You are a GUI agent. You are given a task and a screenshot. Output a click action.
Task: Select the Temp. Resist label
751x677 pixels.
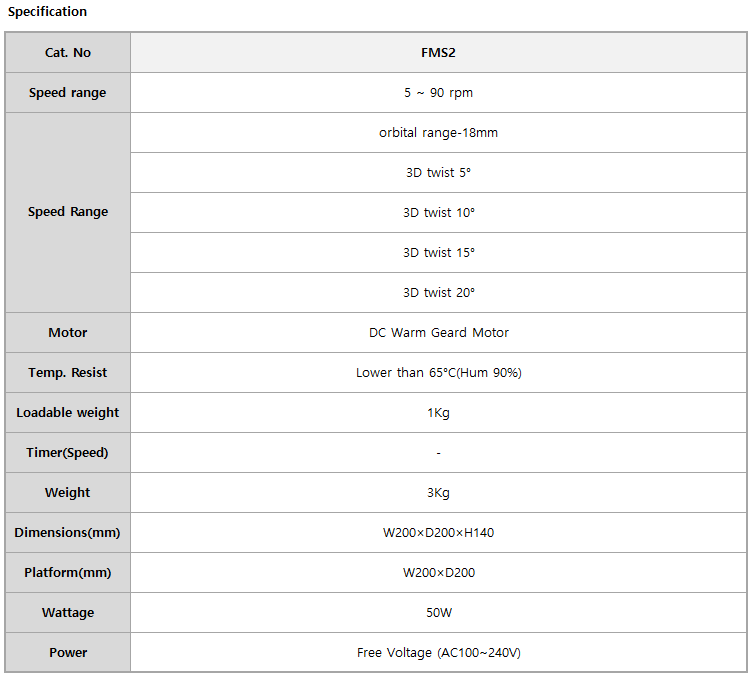tap(68, 373)
